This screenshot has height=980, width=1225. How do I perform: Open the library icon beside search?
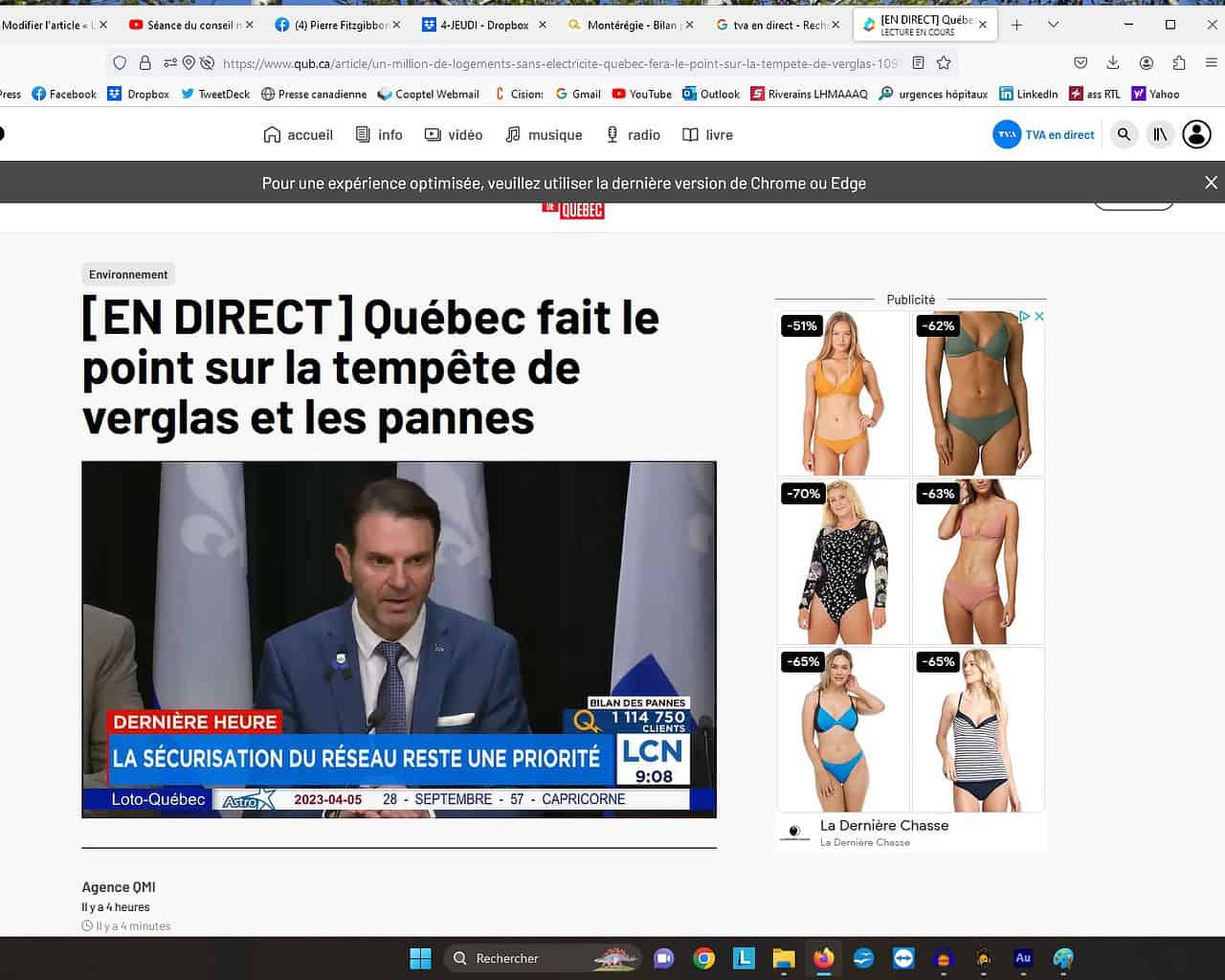point(1160,135)
